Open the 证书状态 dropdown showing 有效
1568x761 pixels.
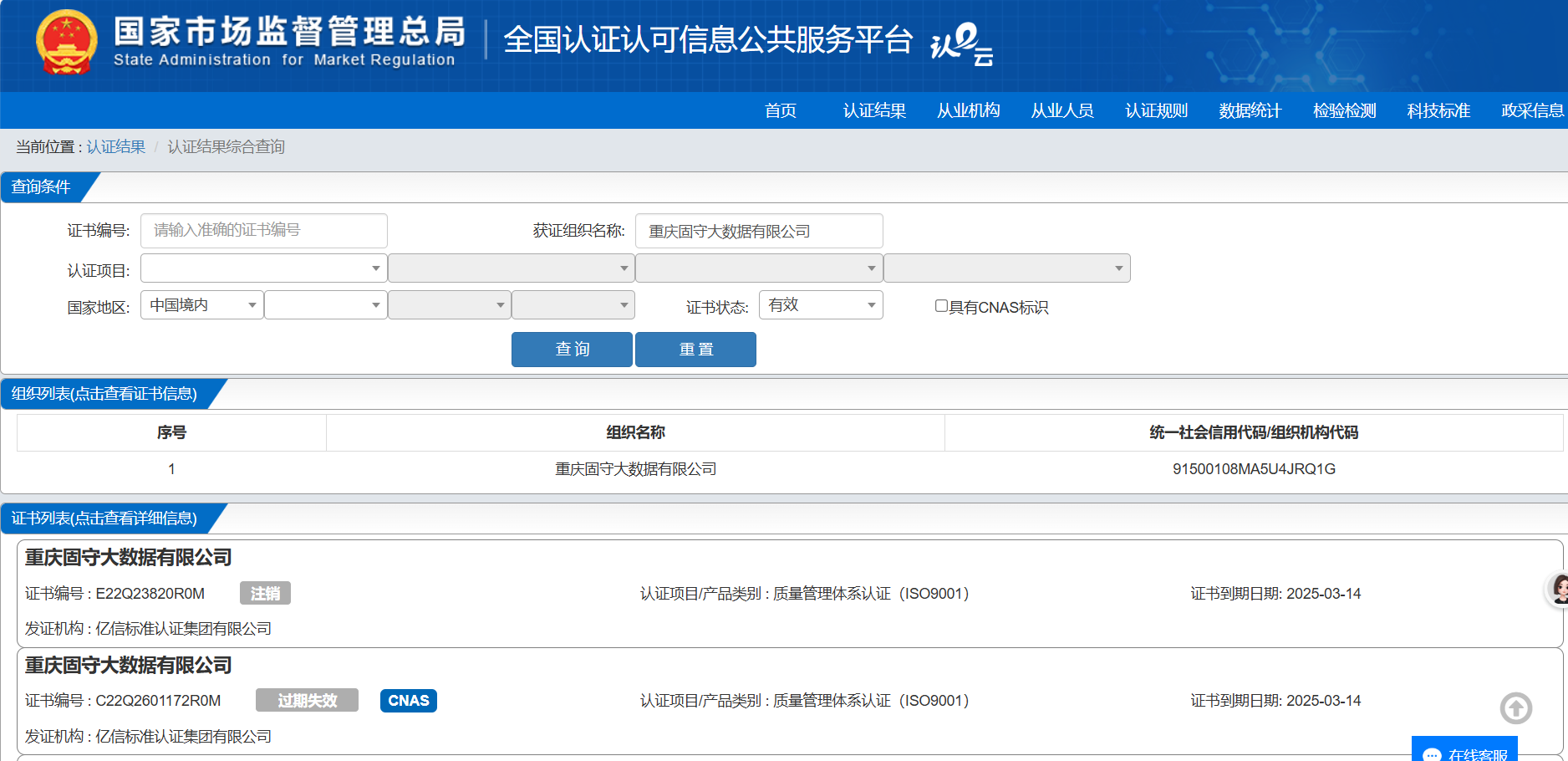point(821,305)
